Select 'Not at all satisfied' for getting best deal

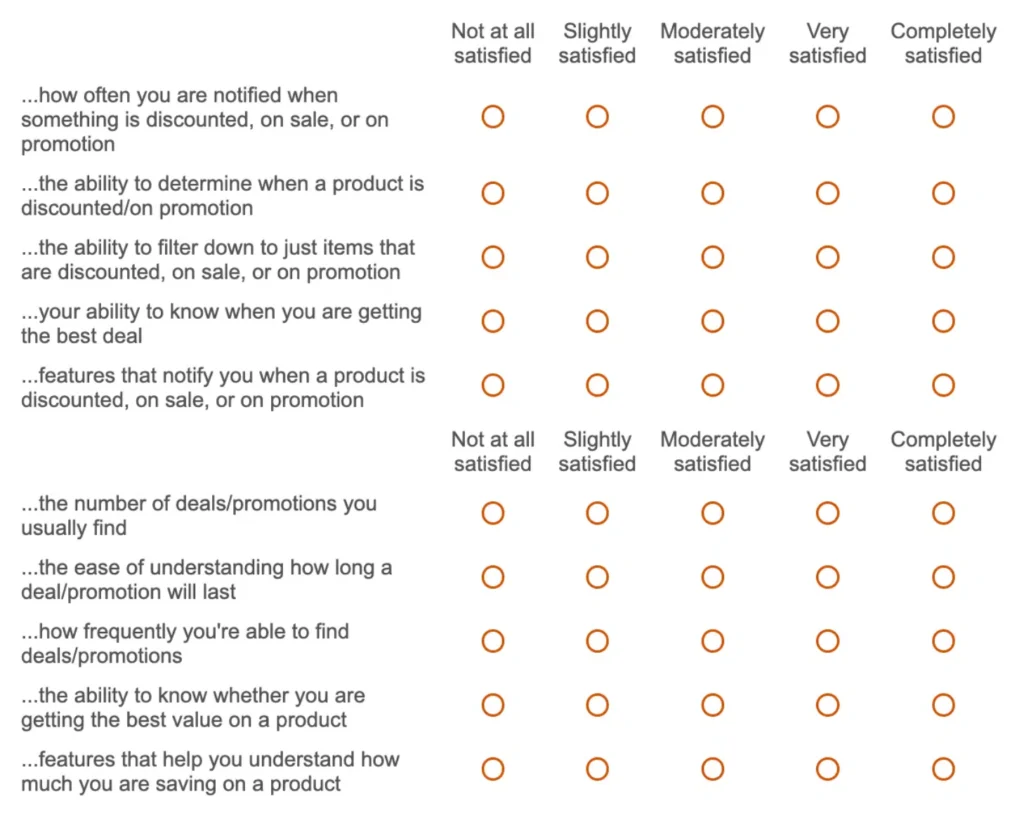[x=493, y=321]
